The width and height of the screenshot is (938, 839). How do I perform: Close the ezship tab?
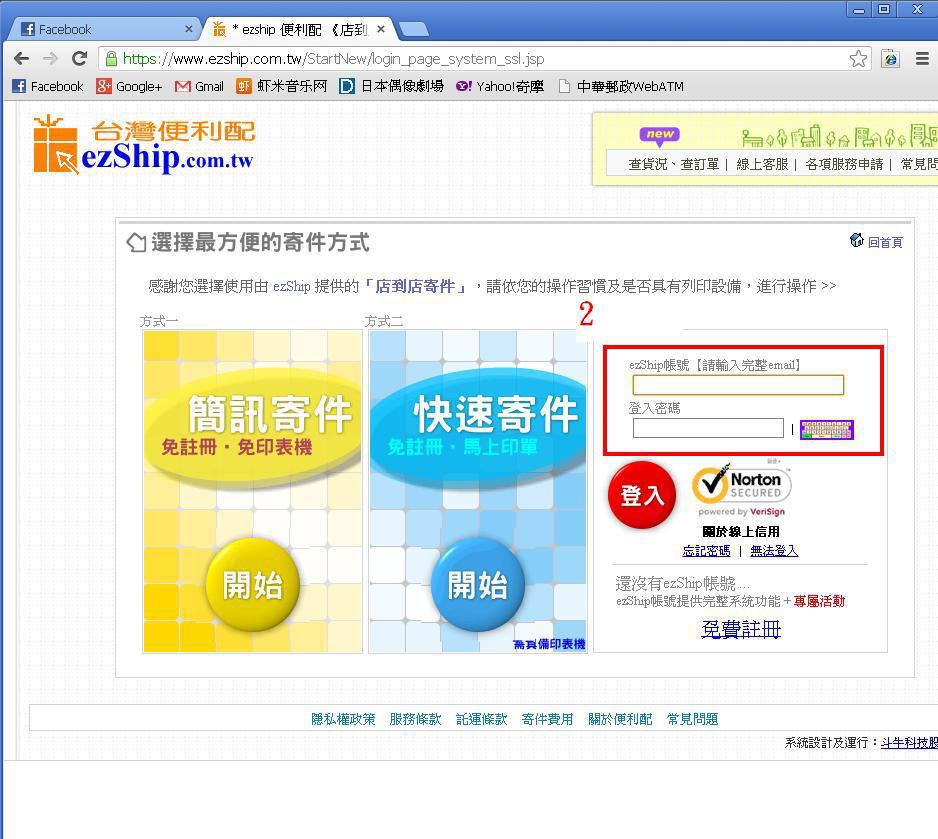(381, 29)
